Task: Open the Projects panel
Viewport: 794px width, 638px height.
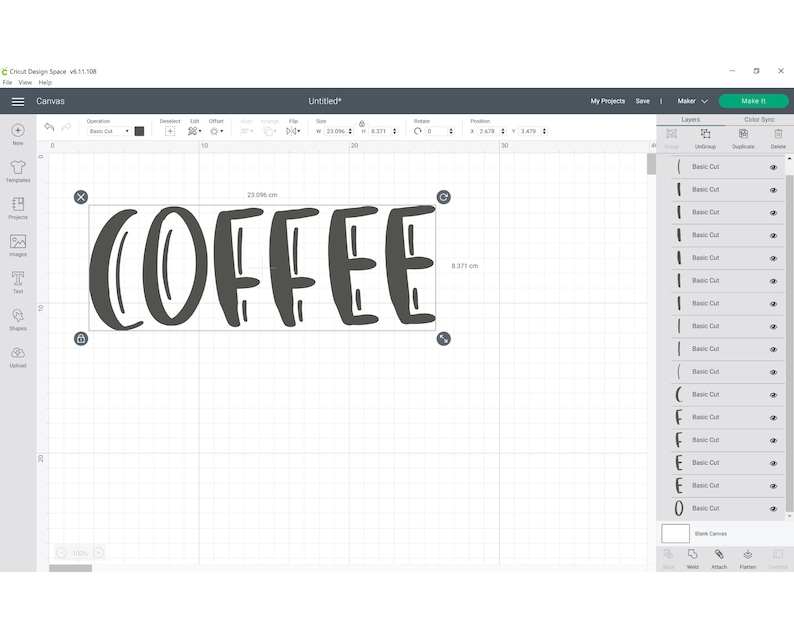Action: pos(18,209)
